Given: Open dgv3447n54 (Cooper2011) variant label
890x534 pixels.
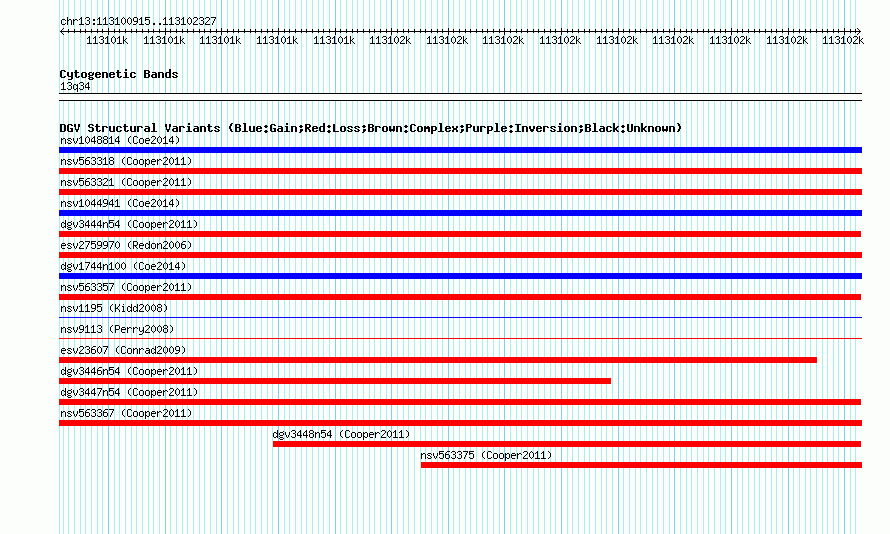Looking at the screenshot, I should (129, 392).
